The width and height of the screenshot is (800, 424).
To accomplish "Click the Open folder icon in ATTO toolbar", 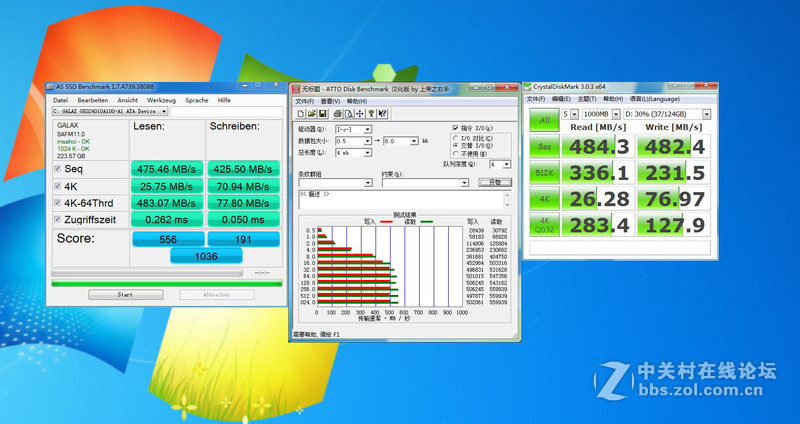I will point(311,113).
